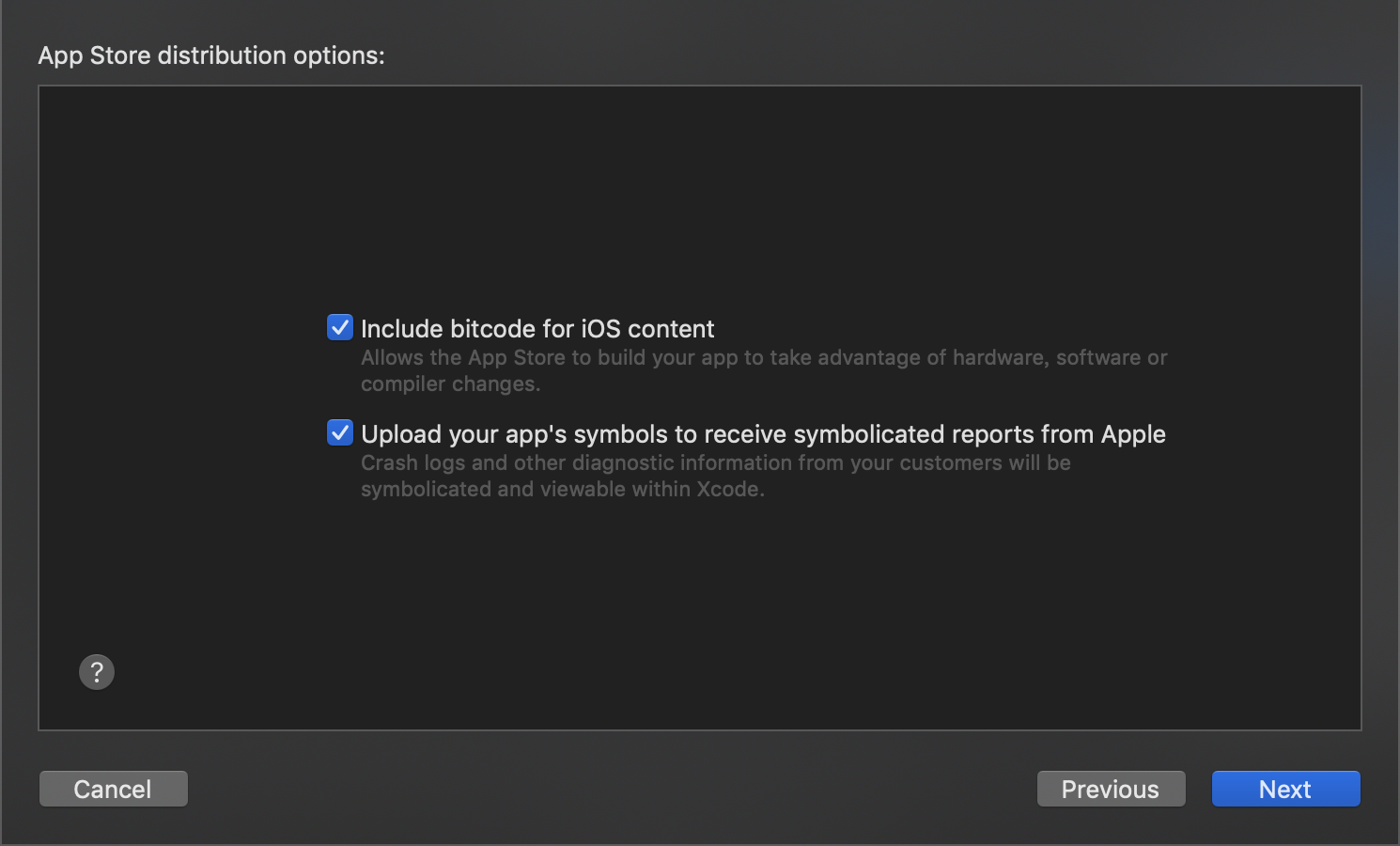Continue with the Next button
1400x846 pixels.
pyautogui.click(x=1285, y=789)
